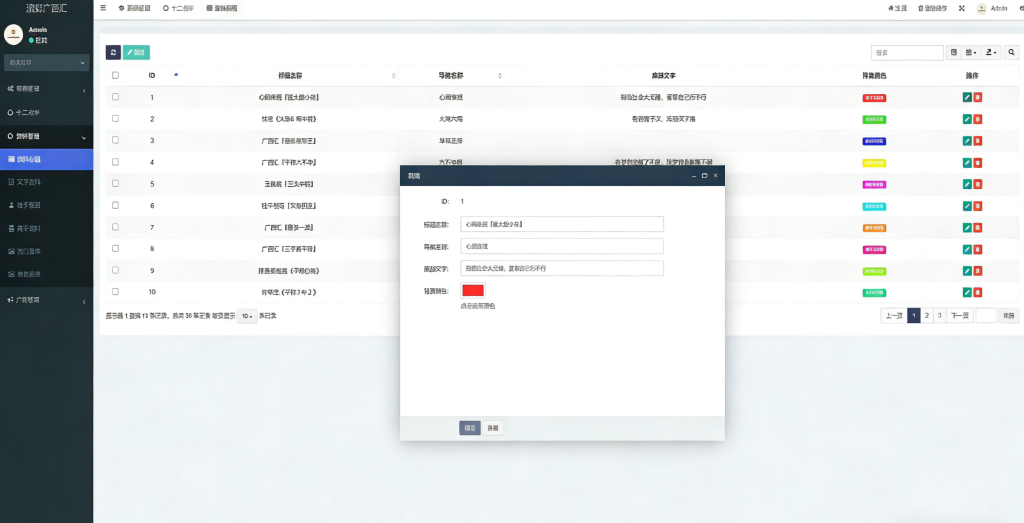Click the table view toggle icon beside search
The width and height of the screenshot is (1024, 523).
pyautogui.click(x=953, y=52)
